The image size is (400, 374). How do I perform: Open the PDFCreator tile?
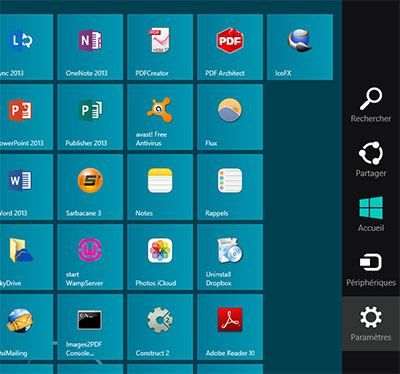click(160, 47)
